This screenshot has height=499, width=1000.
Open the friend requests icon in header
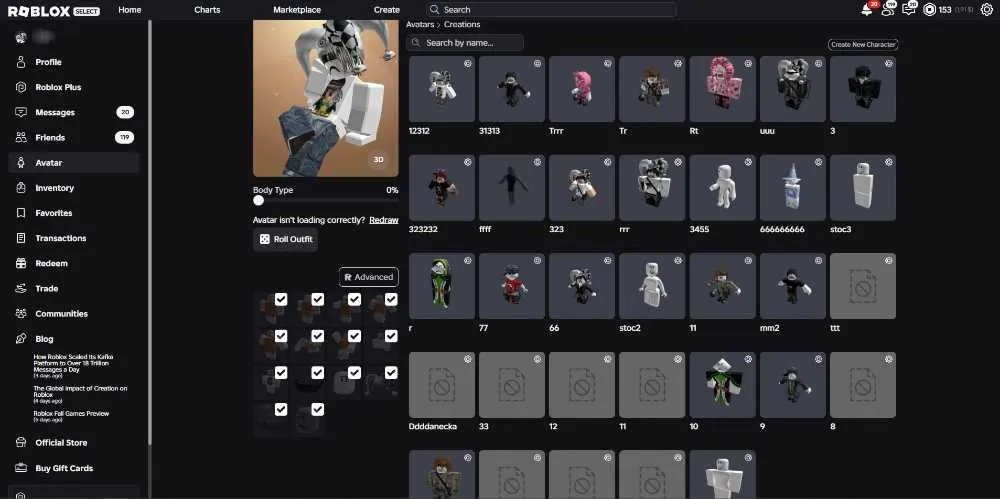[x=887, y=10]
